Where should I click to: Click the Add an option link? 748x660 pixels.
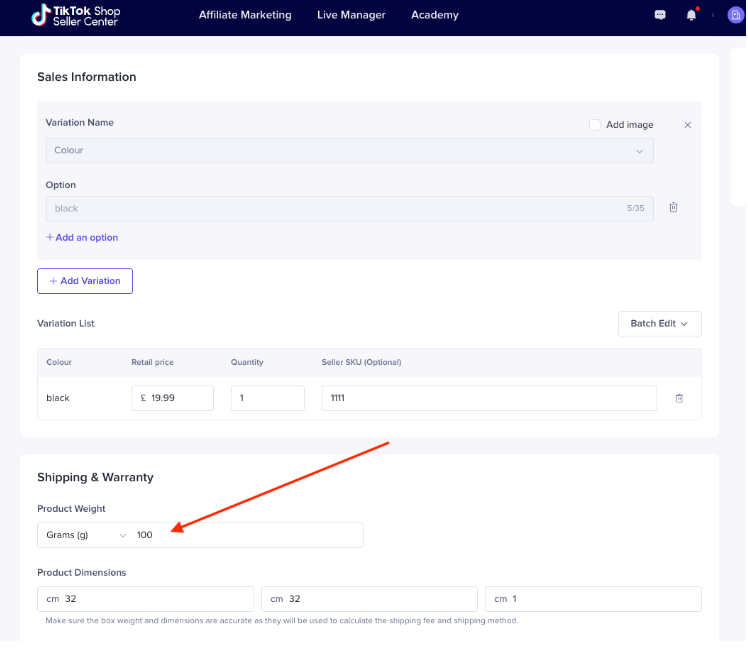coord(82,237)
